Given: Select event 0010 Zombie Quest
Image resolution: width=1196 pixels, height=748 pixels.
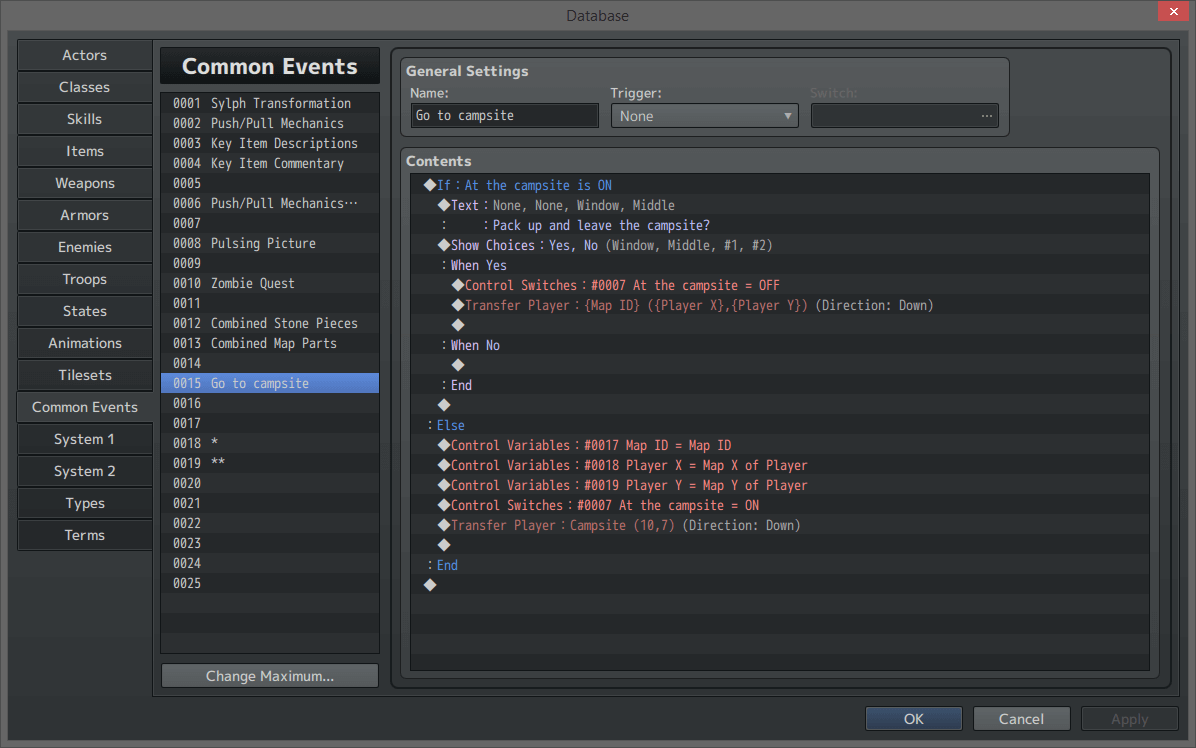Looking at the screenshot, I should (270, 283).
